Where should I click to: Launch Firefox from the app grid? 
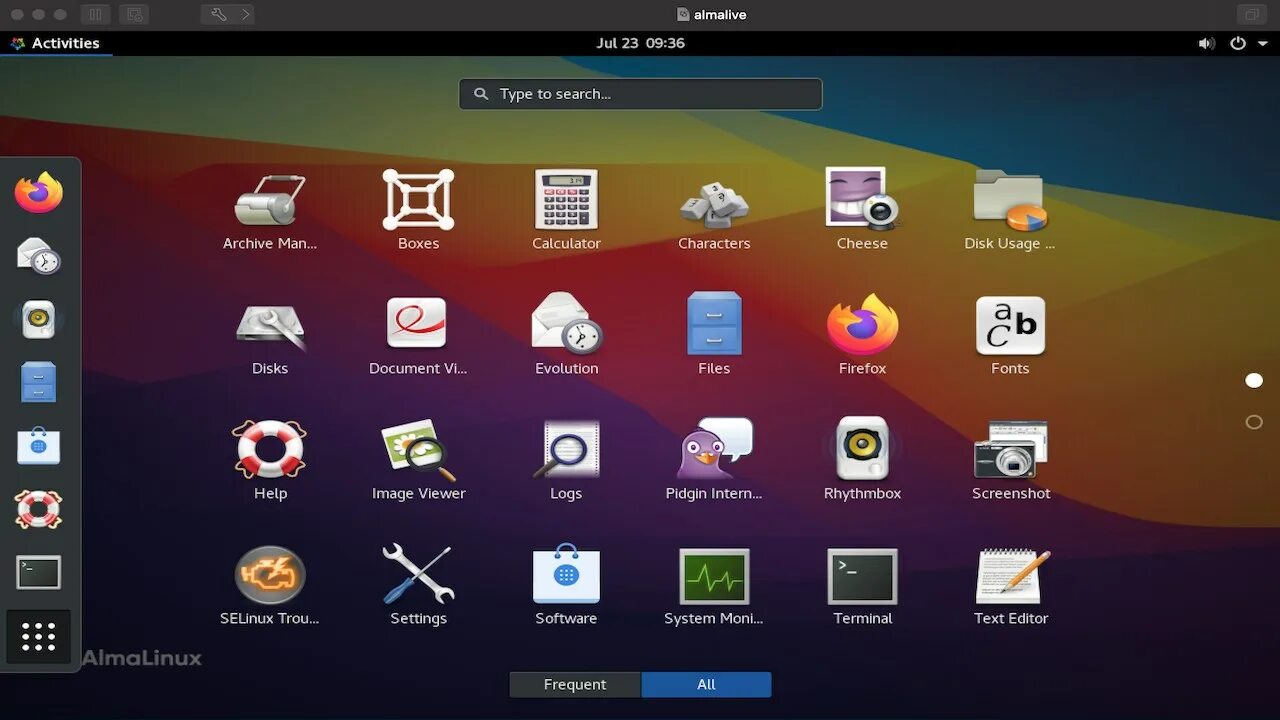862,336
